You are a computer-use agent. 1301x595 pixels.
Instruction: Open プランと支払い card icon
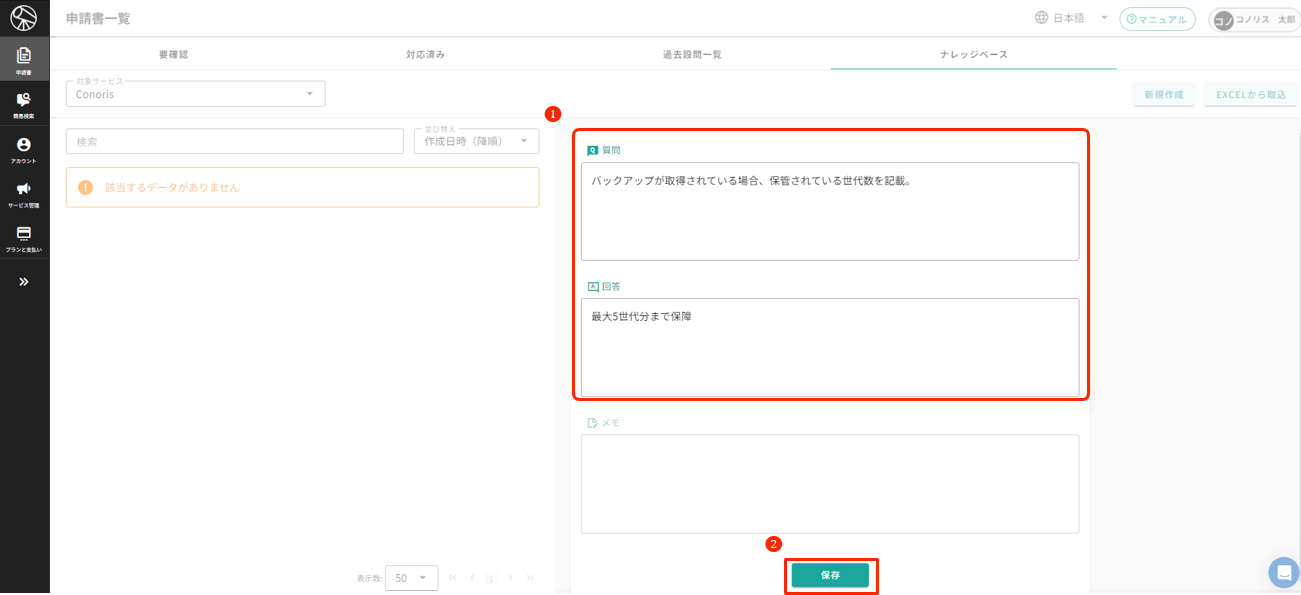pos(24,238)
